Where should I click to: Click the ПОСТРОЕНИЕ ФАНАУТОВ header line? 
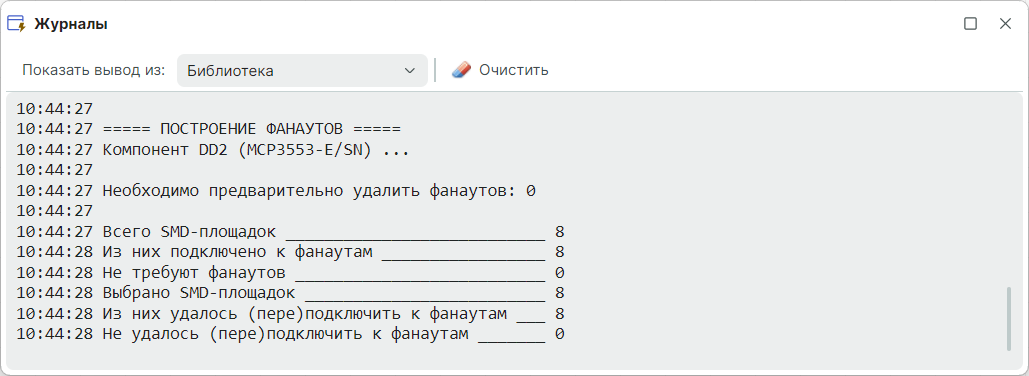[x=209, y=129]
